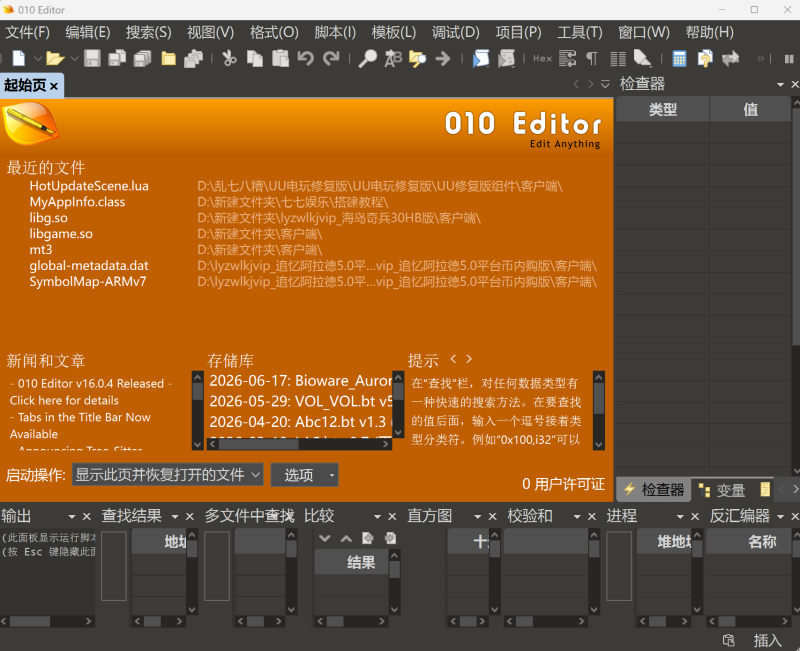Click the goto arrow icon
800x651 pixels.
pyautogui.click(x=443, y=58)
